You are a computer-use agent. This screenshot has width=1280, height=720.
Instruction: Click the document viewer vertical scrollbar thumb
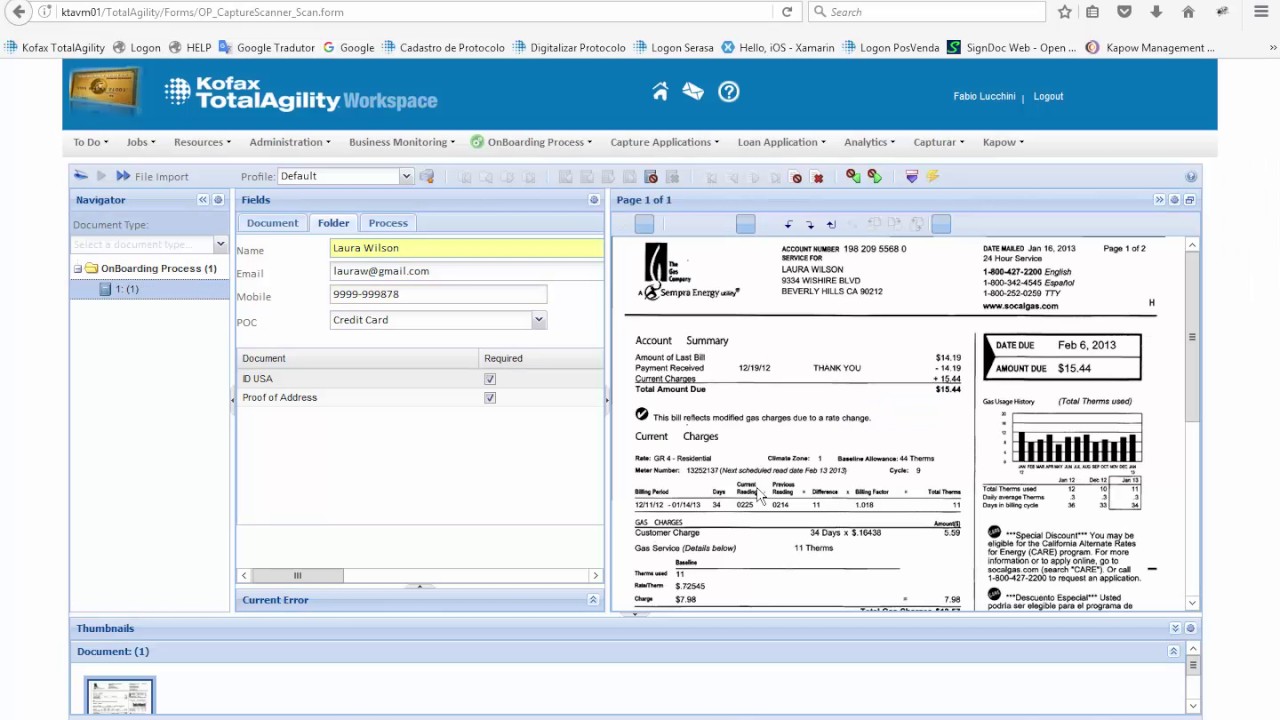point(1192,337)
